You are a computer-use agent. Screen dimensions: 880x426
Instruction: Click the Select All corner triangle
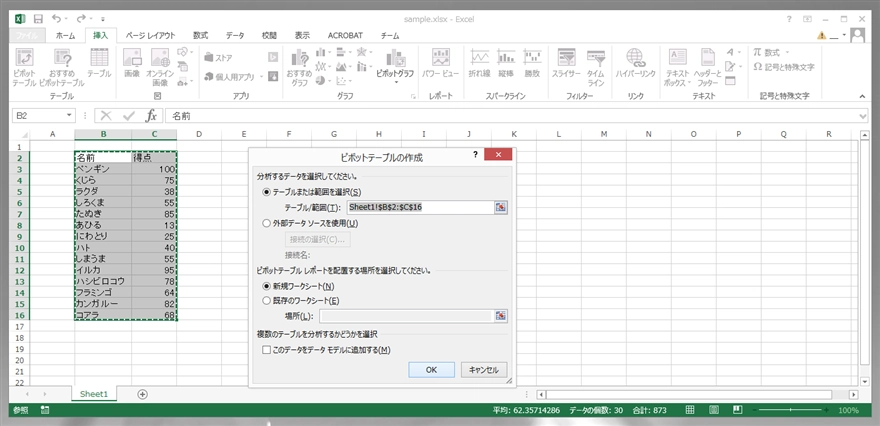pyautogui.click(x=24, y=135)
